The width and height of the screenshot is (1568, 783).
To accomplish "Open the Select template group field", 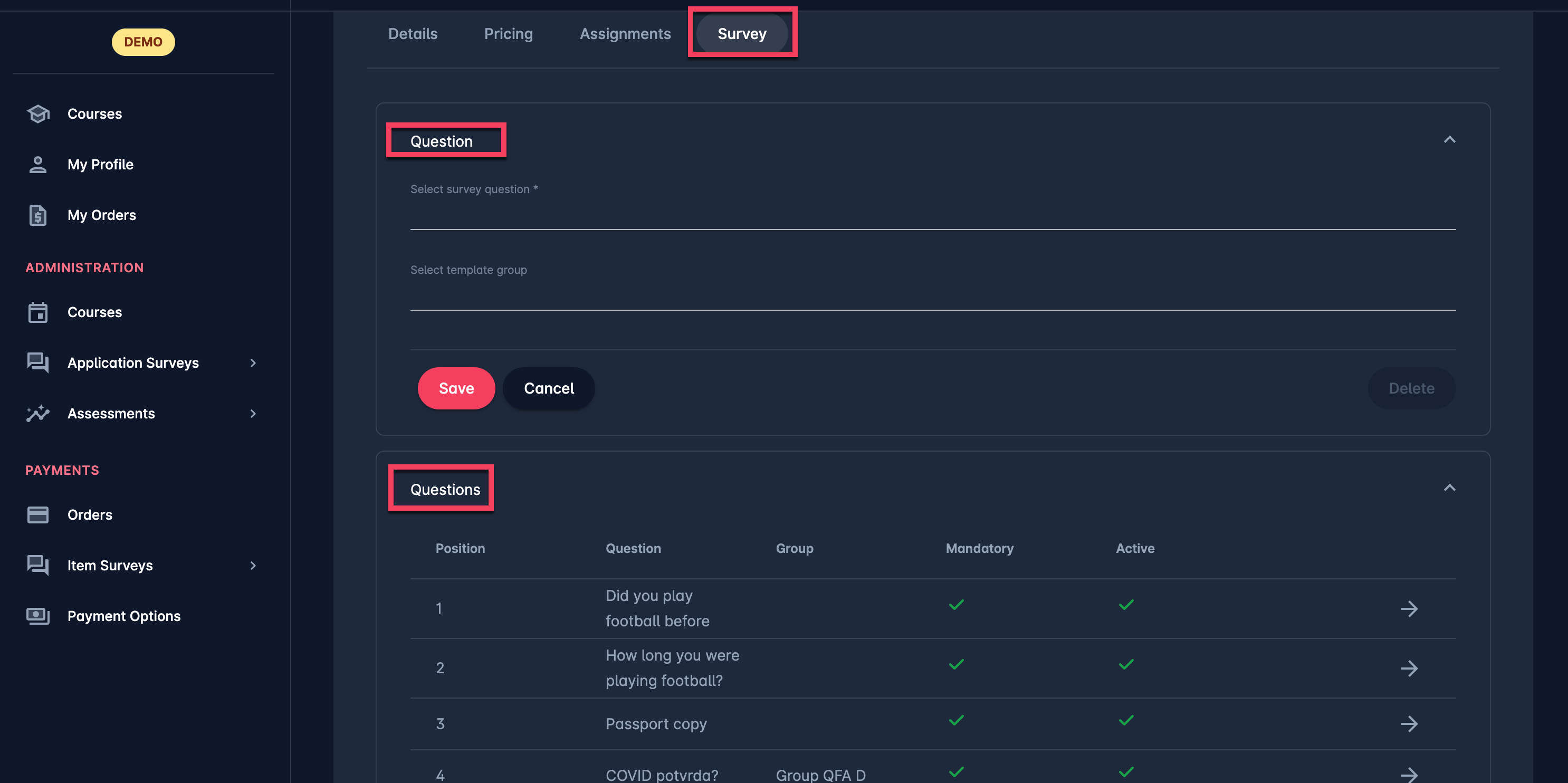I will coord(932,296).
